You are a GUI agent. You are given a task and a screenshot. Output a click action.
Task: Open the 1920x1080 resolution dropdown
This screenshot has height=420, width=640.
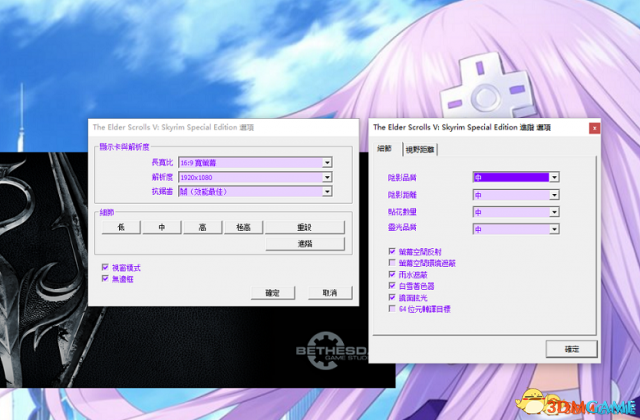pyautogui.click(x=255, y=177)
